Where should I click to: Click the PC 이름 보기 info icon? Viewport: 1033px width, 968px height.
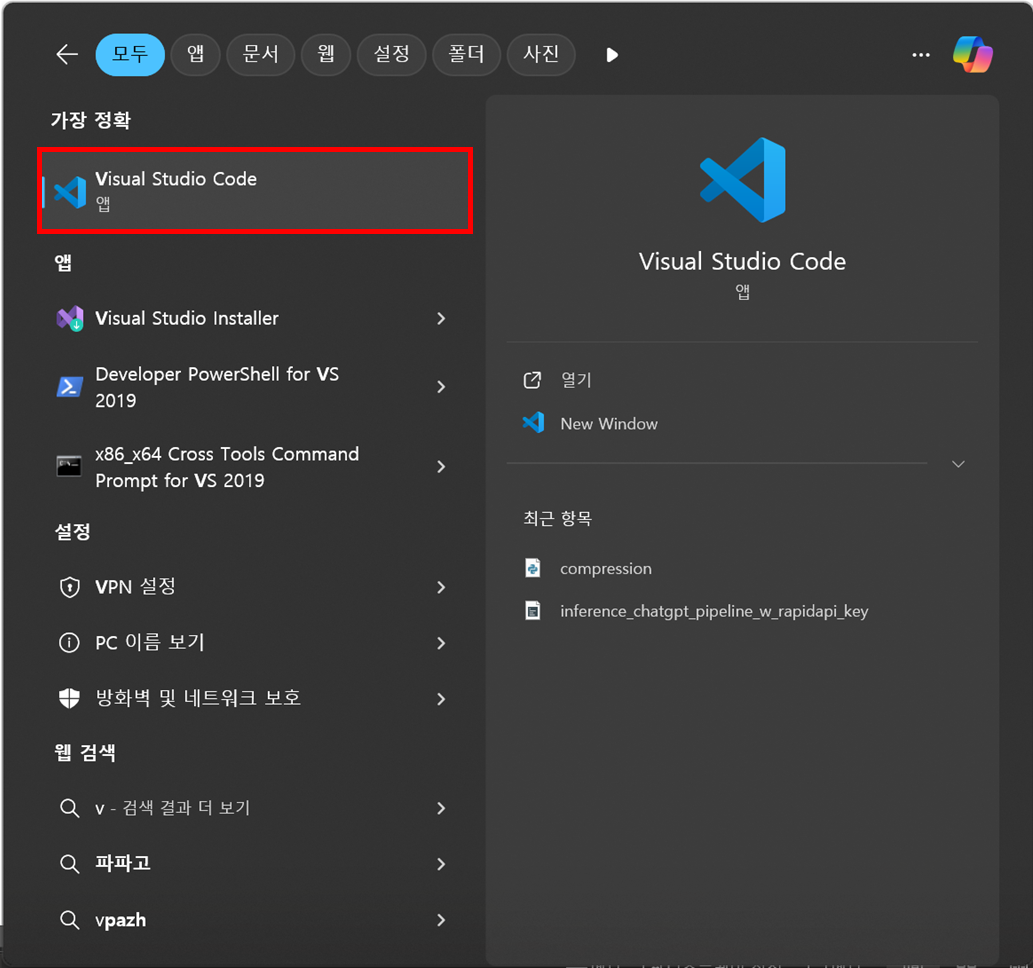69,642
